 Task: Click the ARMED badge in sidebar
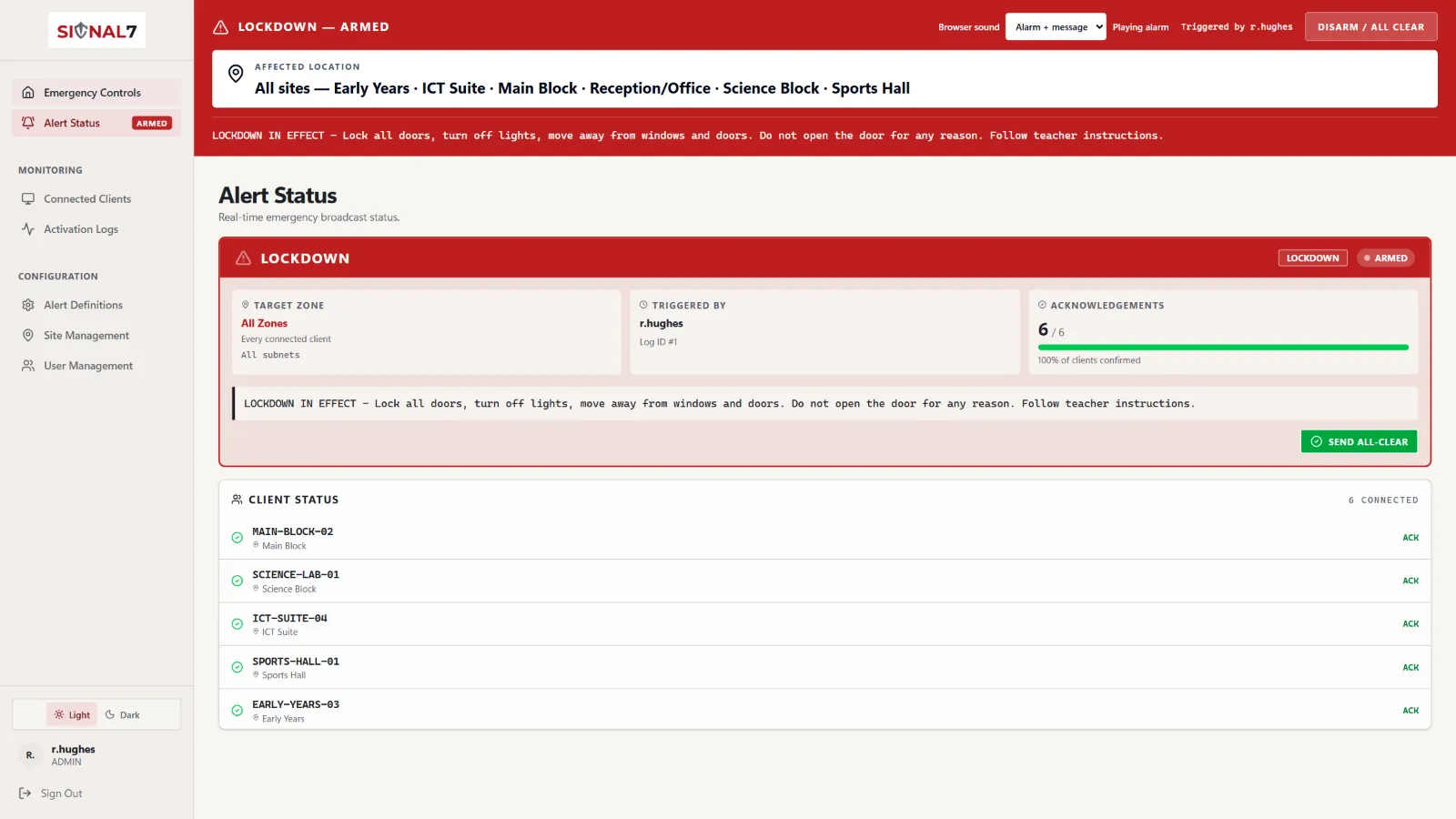[152, 124]
